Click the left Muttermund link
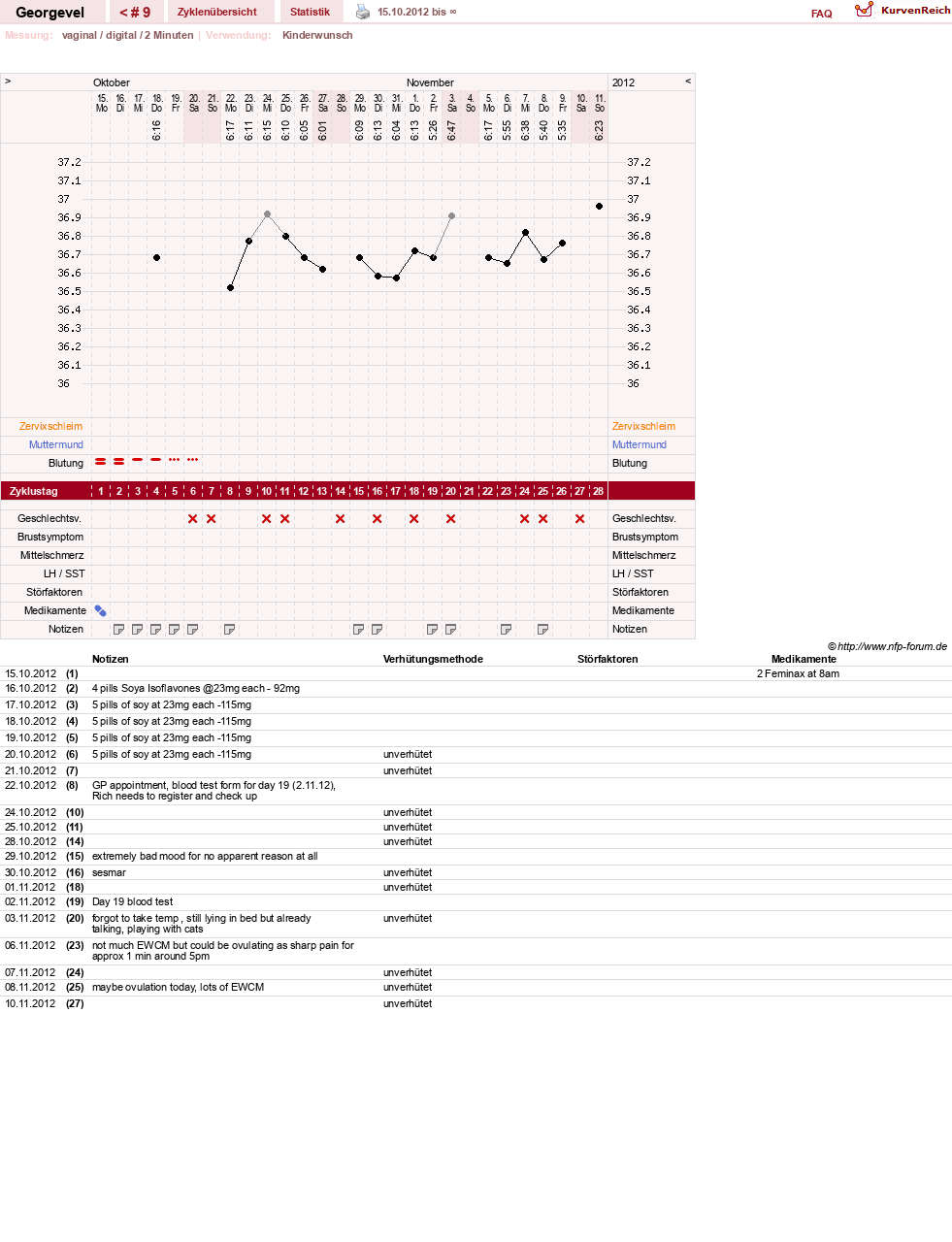 (56, 444)
